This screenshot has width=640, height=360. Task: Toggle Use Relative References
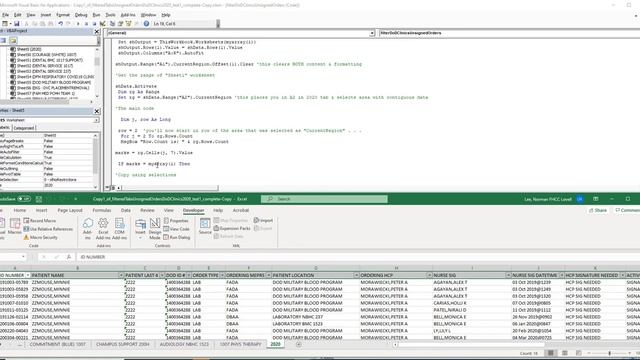(48, 229)
